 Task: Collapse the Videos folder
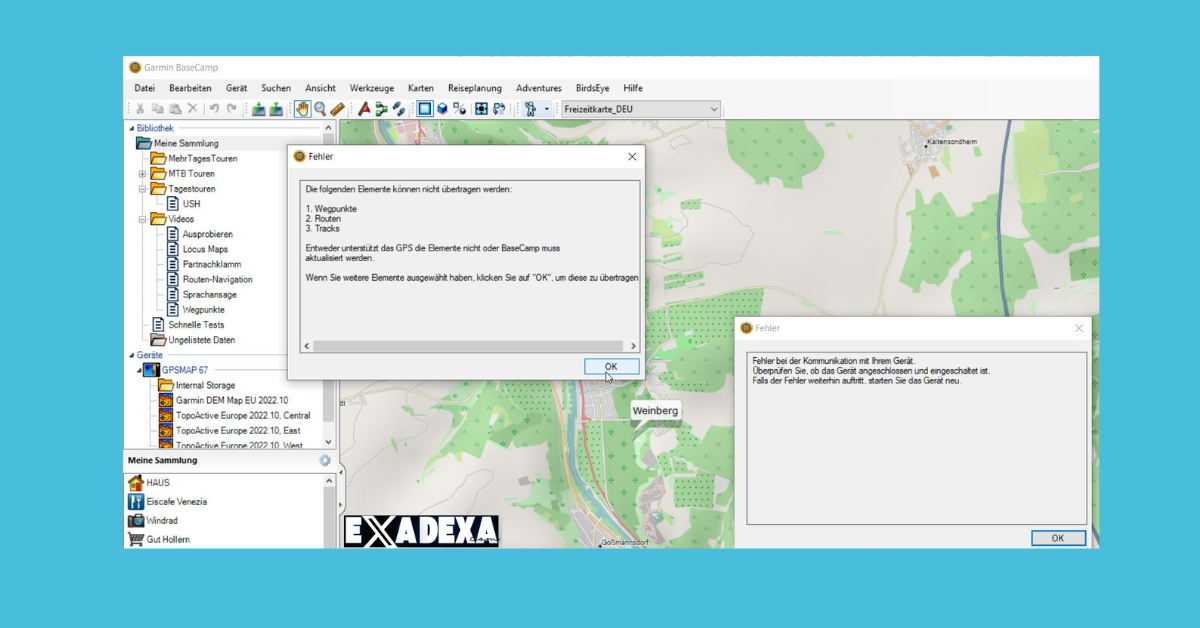pyautogui.click(x=142, y=218)
